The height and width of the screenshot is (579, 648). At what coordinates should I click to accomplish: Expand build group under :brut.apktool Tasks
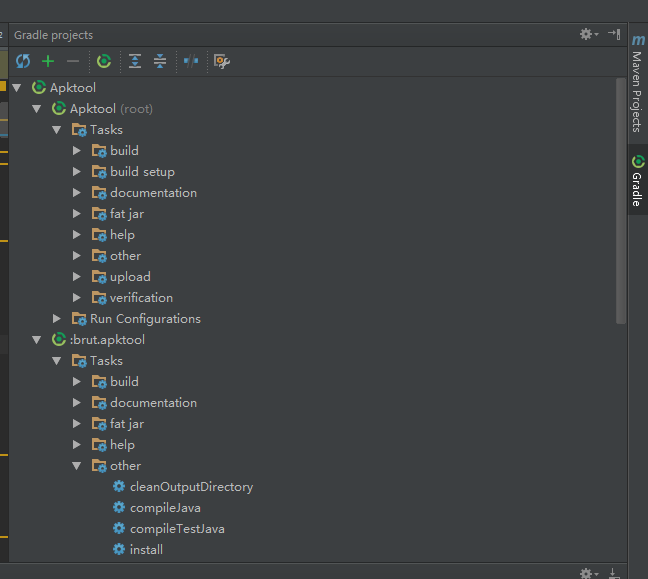point(76,381)
